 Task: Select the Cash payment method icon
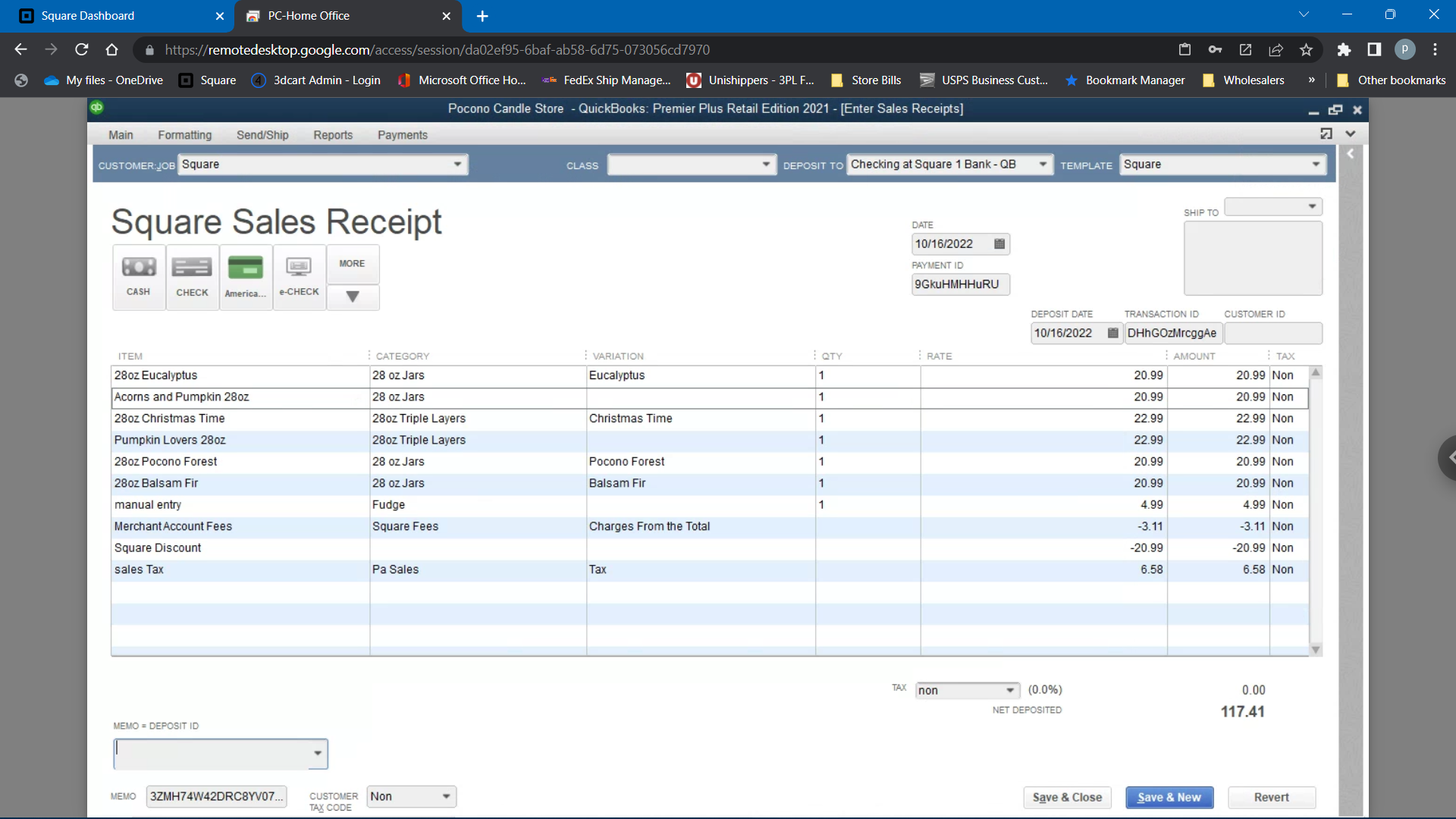coord(138,276)
